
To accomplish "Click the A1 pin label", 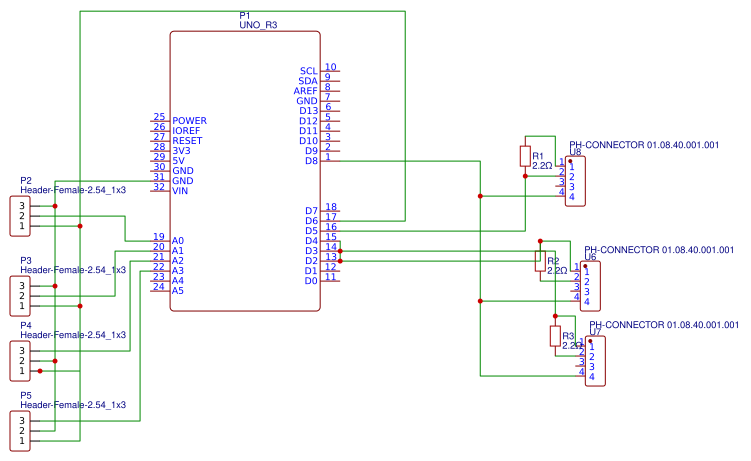I will pos(178,251).
